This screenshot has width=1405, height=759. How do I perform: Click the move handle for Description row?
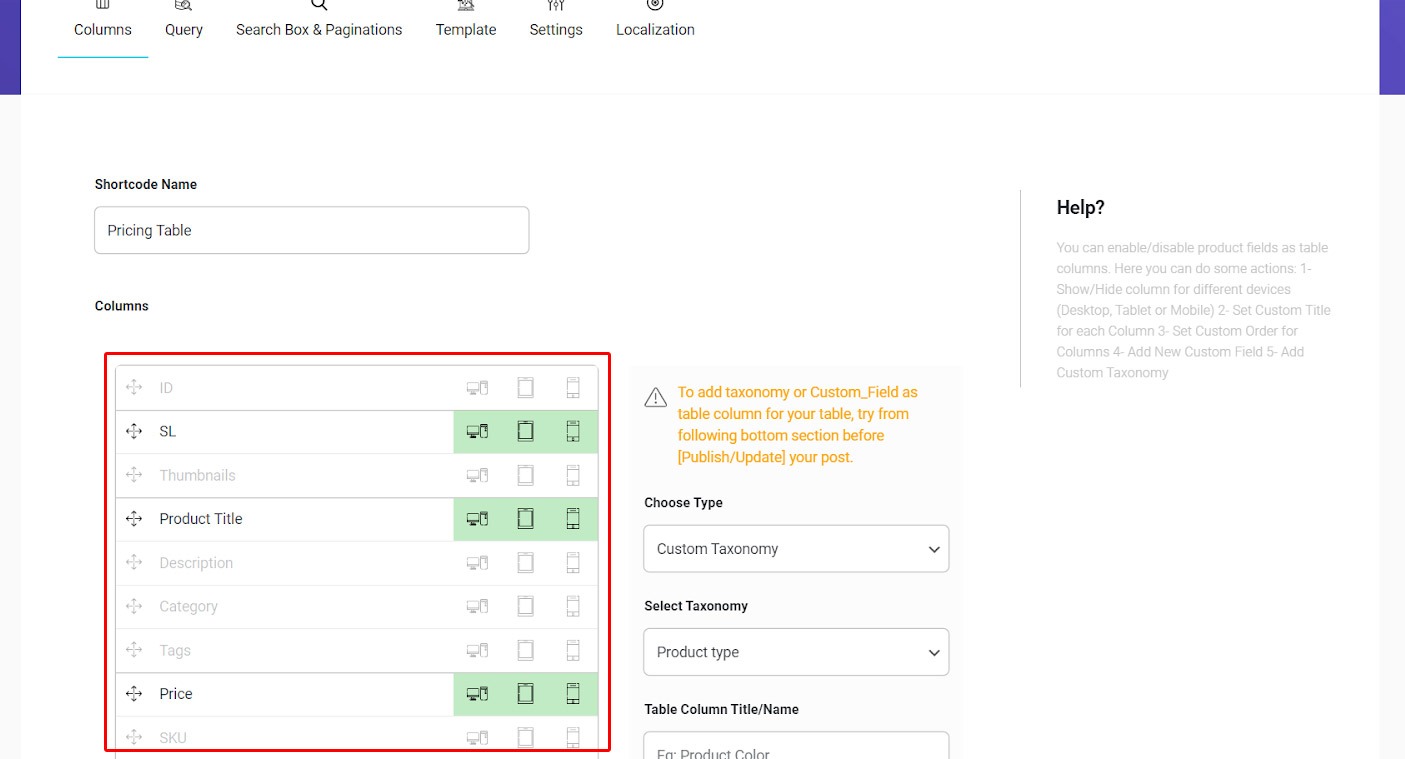click(x=134, y=562)
